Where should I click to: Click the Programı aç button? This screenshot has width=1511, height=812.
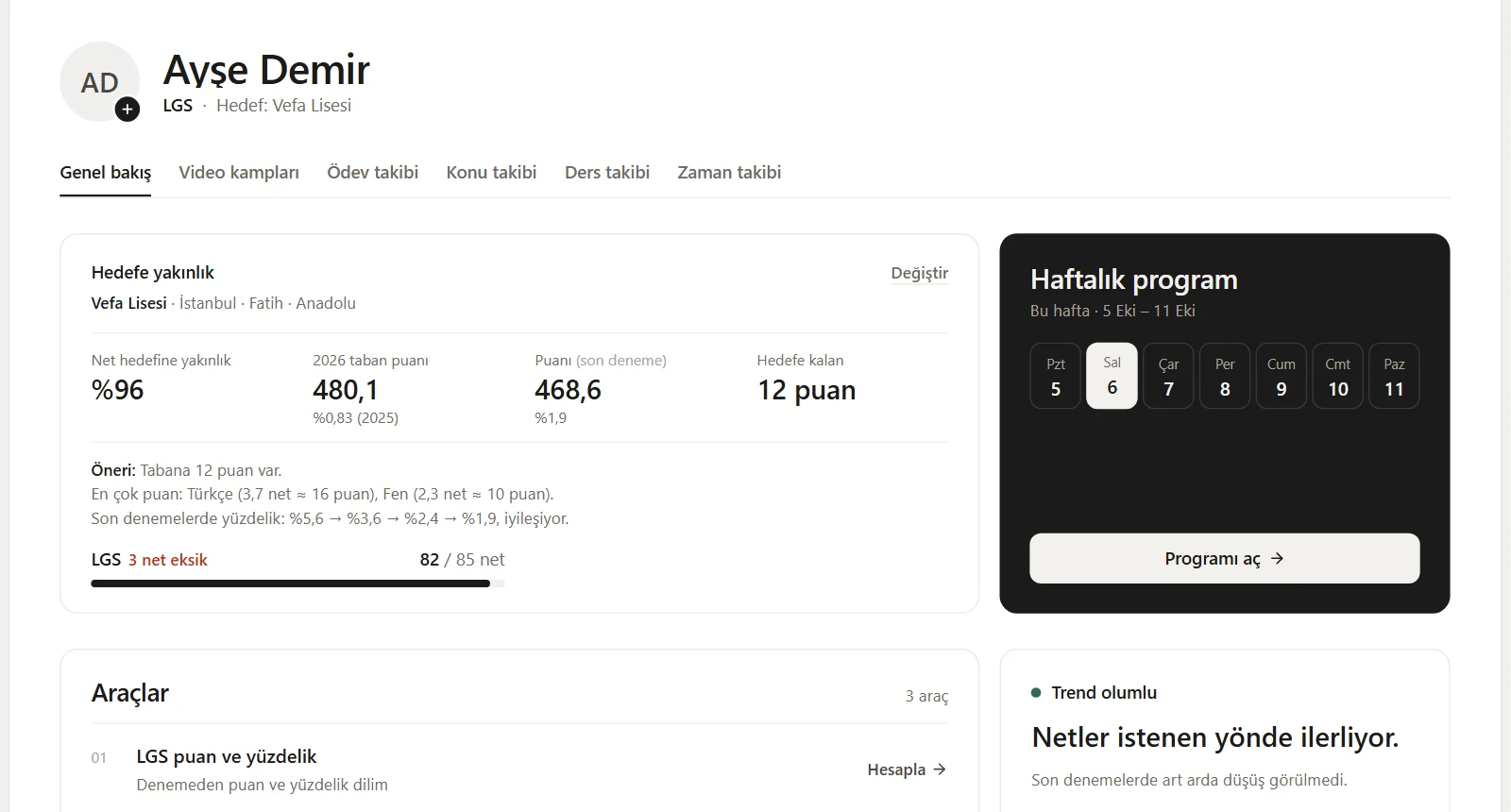pyautogui.click(x=1225, y=558)
